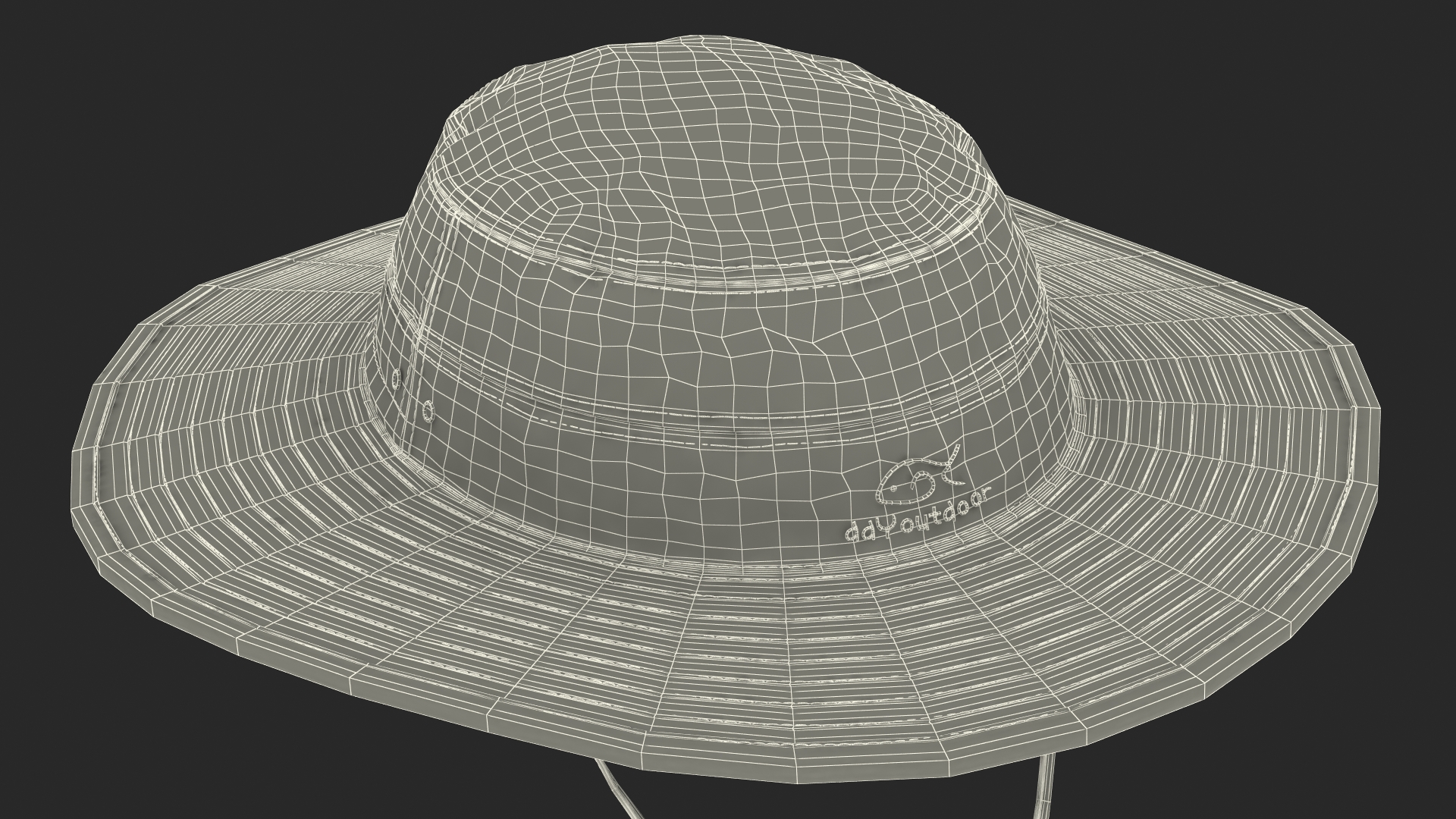Select the lower ventilation eyelet on crown
The height and width of the screenshot is (819, 1456).
point(428,412)
